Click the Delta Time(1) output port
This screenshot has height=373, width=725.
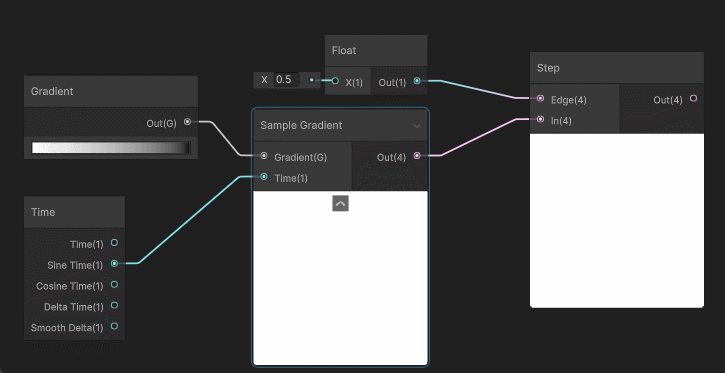tap(114, 305)
